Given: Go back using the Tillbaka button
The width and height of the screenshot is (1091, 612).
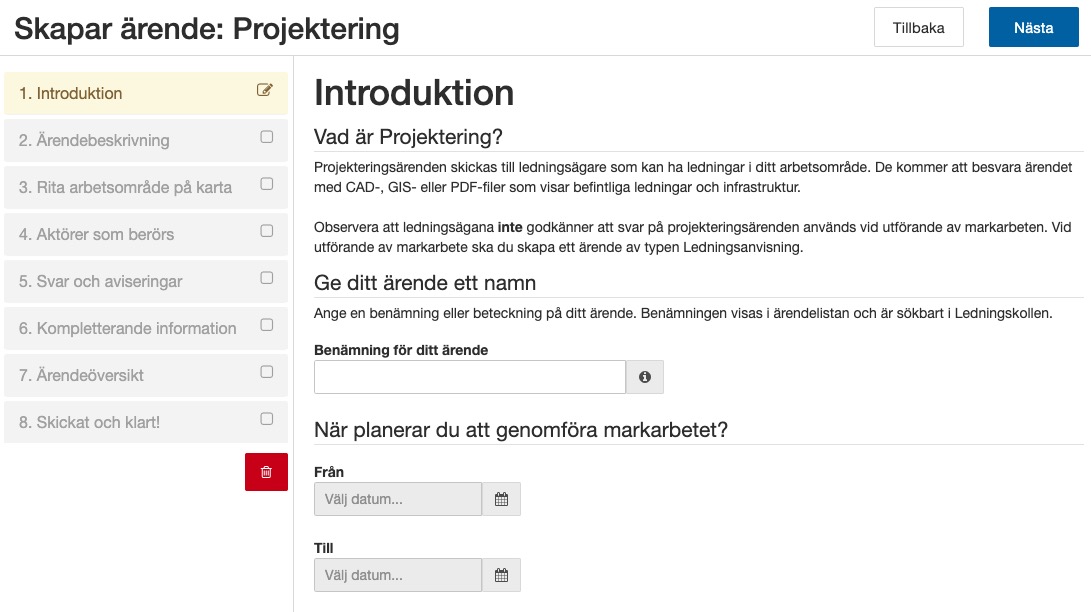Looking at the screenshot, I should 918,27.
